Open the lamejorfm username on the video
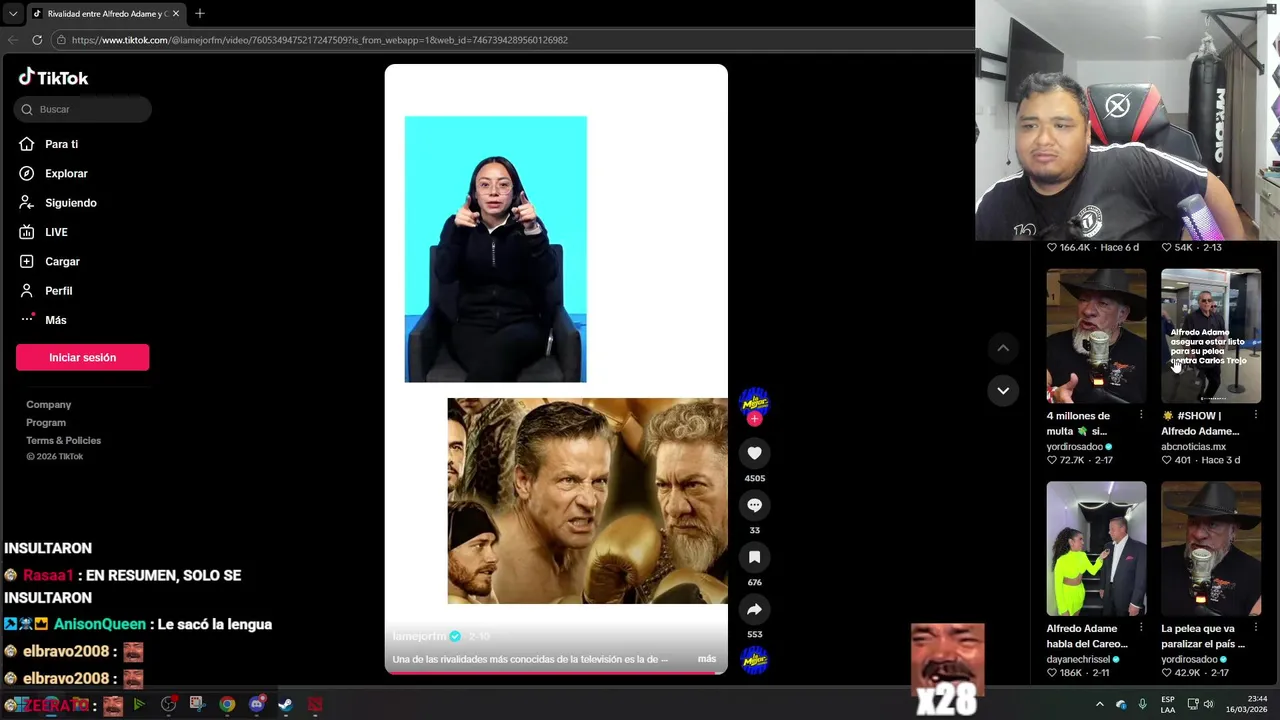Viewport: 1280px width, 720px height. point(420,636)
